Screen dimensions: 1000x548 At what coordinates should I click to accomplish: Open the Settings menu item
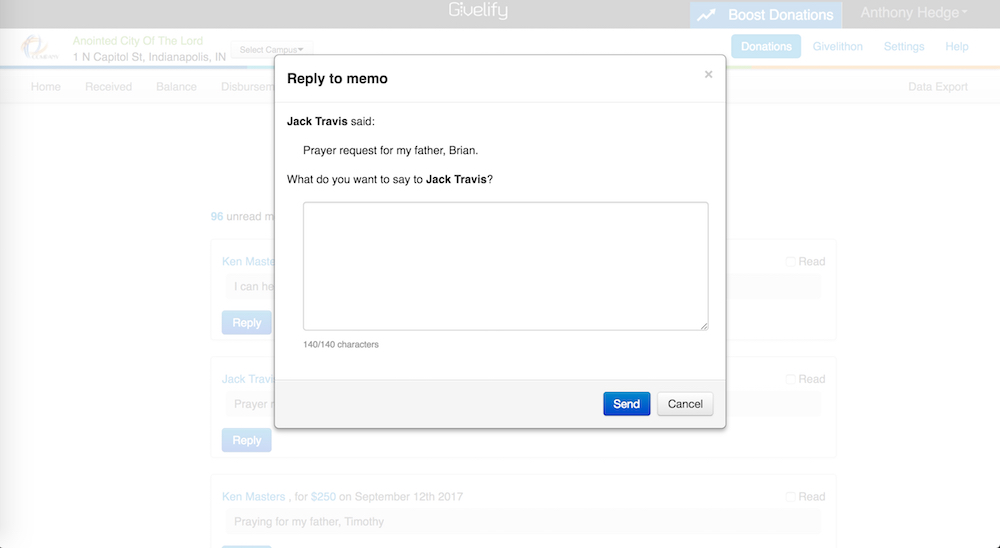(x=904, y=47)
